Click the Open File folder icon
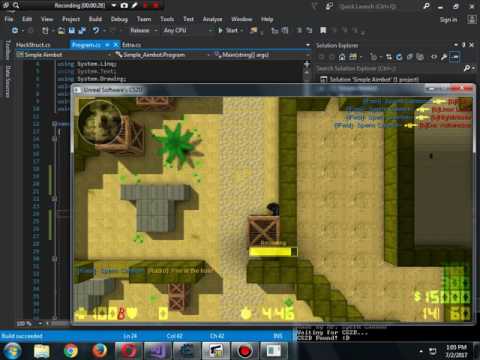480x360 pixels. (61, 30)
